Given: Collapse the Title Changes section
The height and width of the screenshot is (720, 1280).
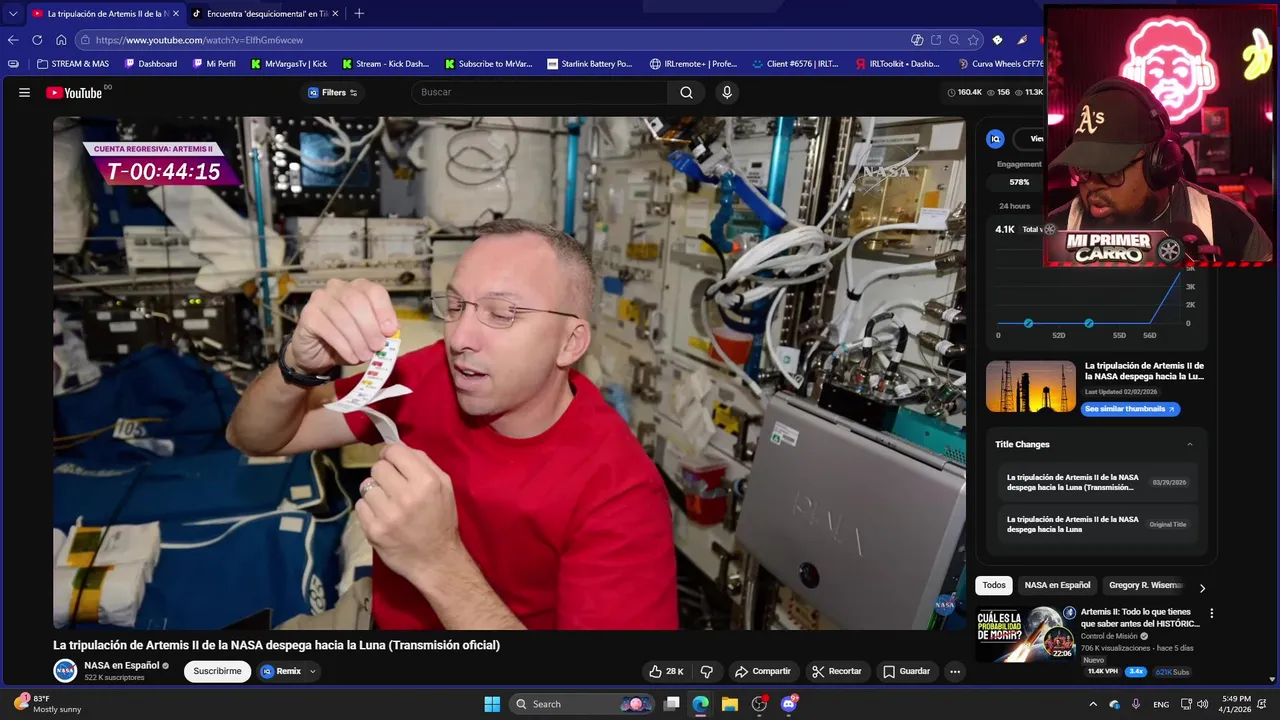Looking at the screenshot, I should point(1189,444).
